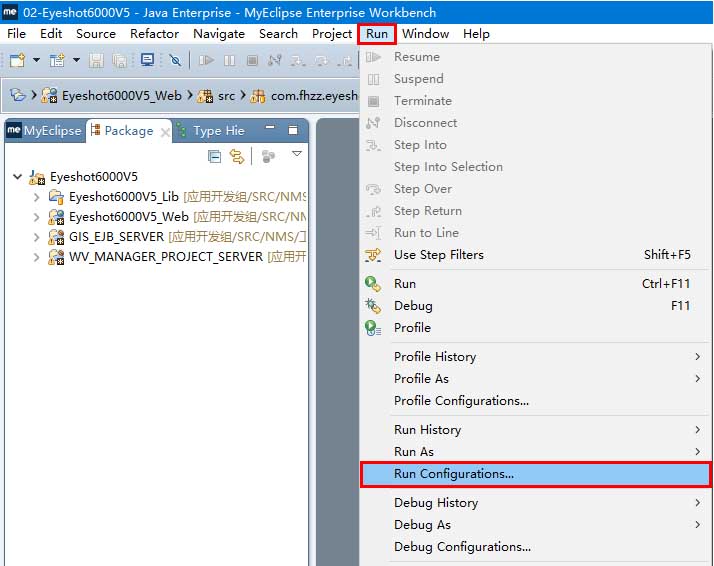Open dropdown beside the new project icon
The width and height of the screenshot is (714, 566).
click(x=76, y=60)
